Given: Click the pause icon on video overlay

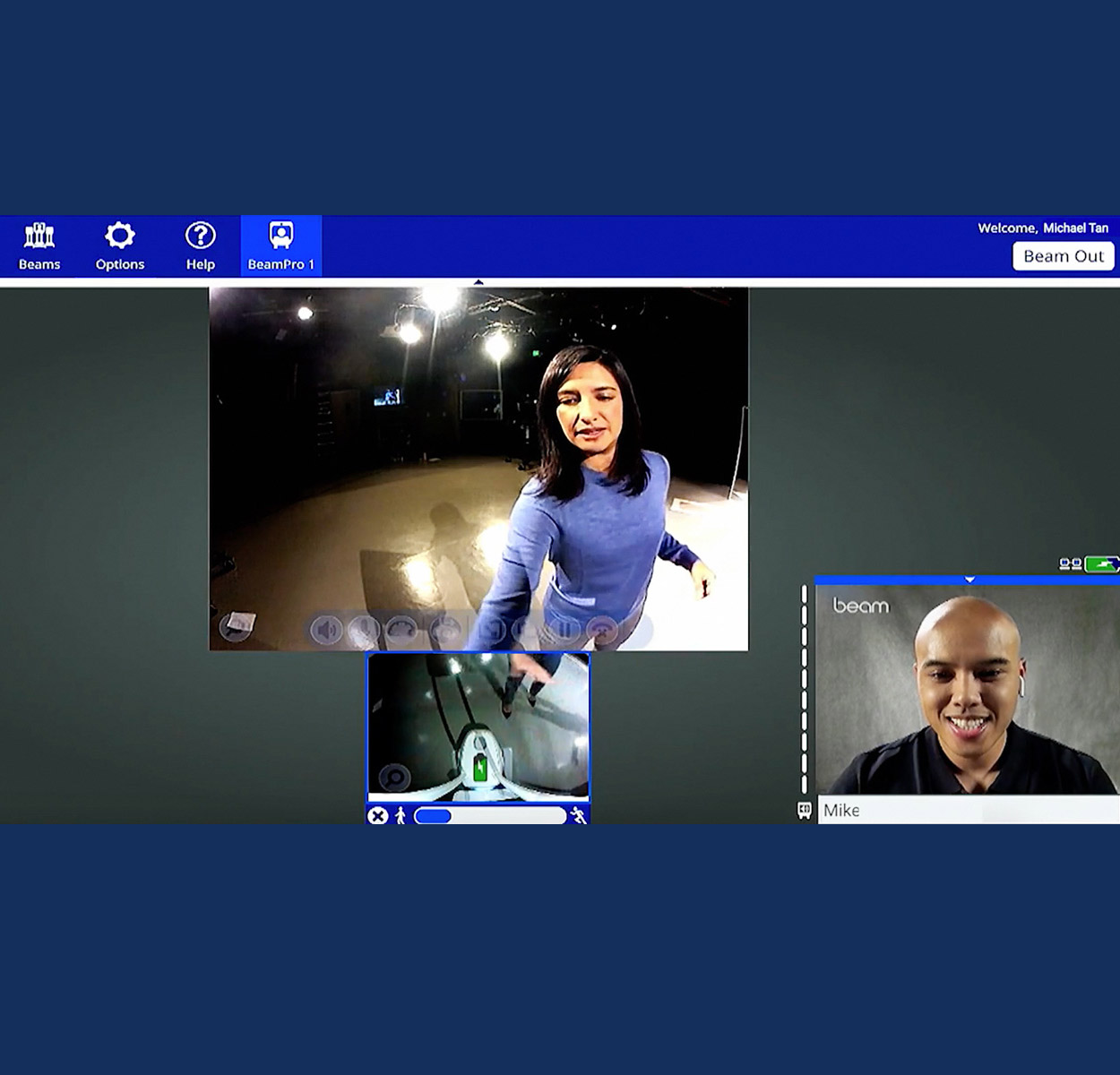Looking at the screenshot, I should (566, 630).
